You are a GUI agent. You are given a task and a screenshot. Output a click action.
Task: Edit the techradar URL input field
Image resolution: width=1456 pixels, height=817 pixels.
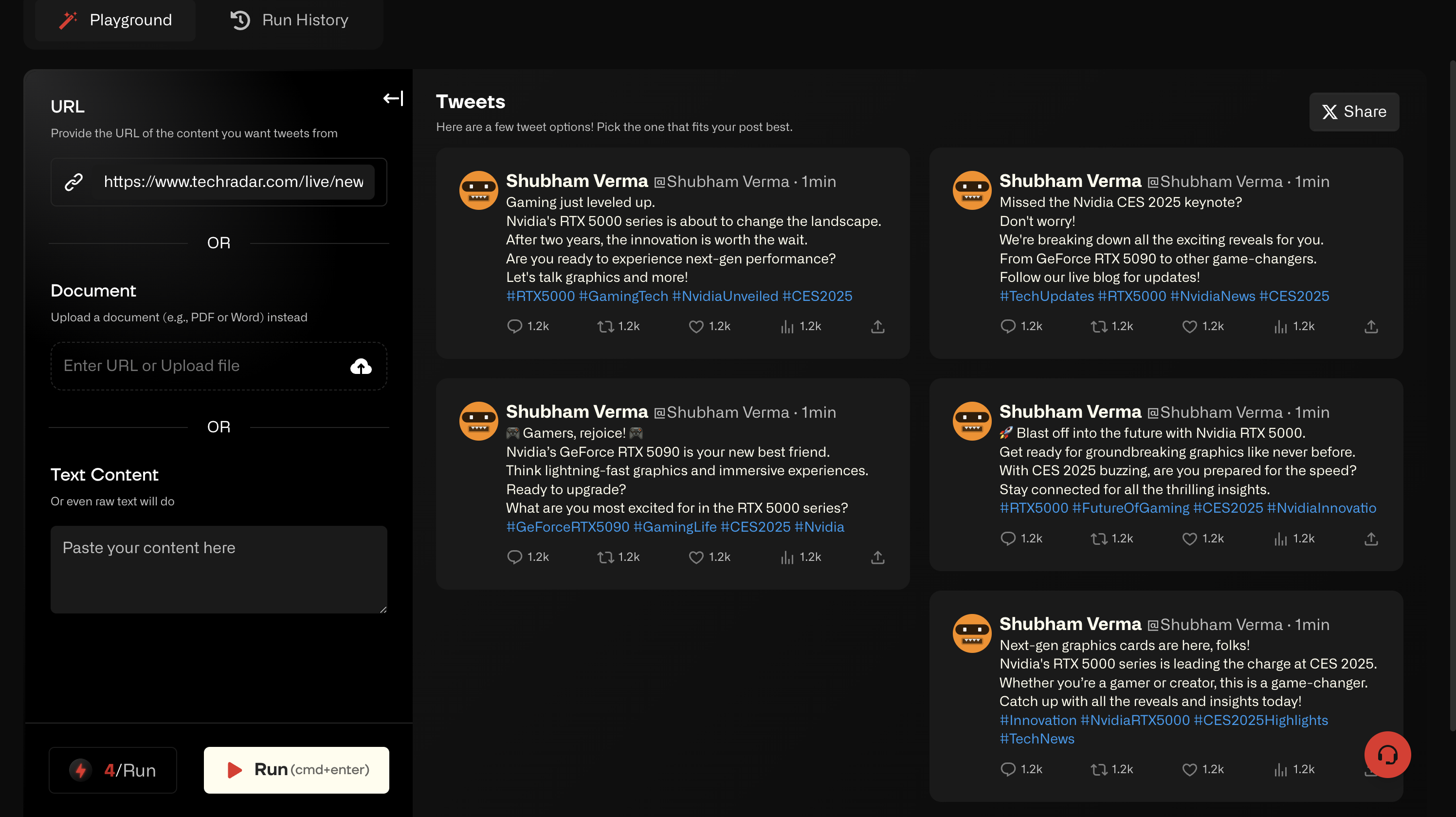pos(234,182)
